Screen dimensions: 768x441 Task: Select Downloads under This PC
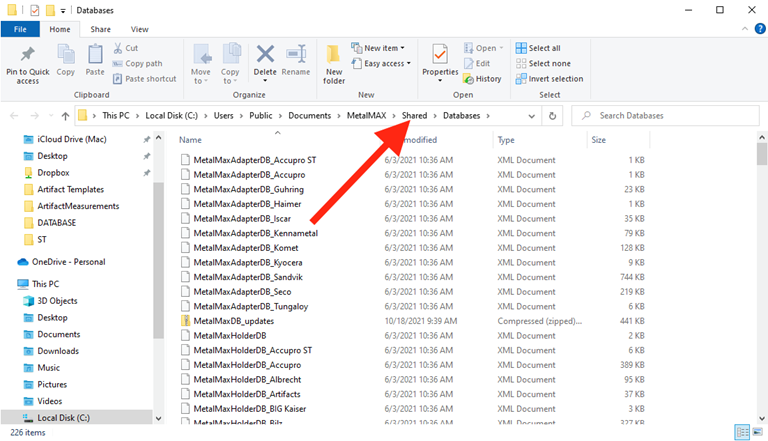click(51, 351)
